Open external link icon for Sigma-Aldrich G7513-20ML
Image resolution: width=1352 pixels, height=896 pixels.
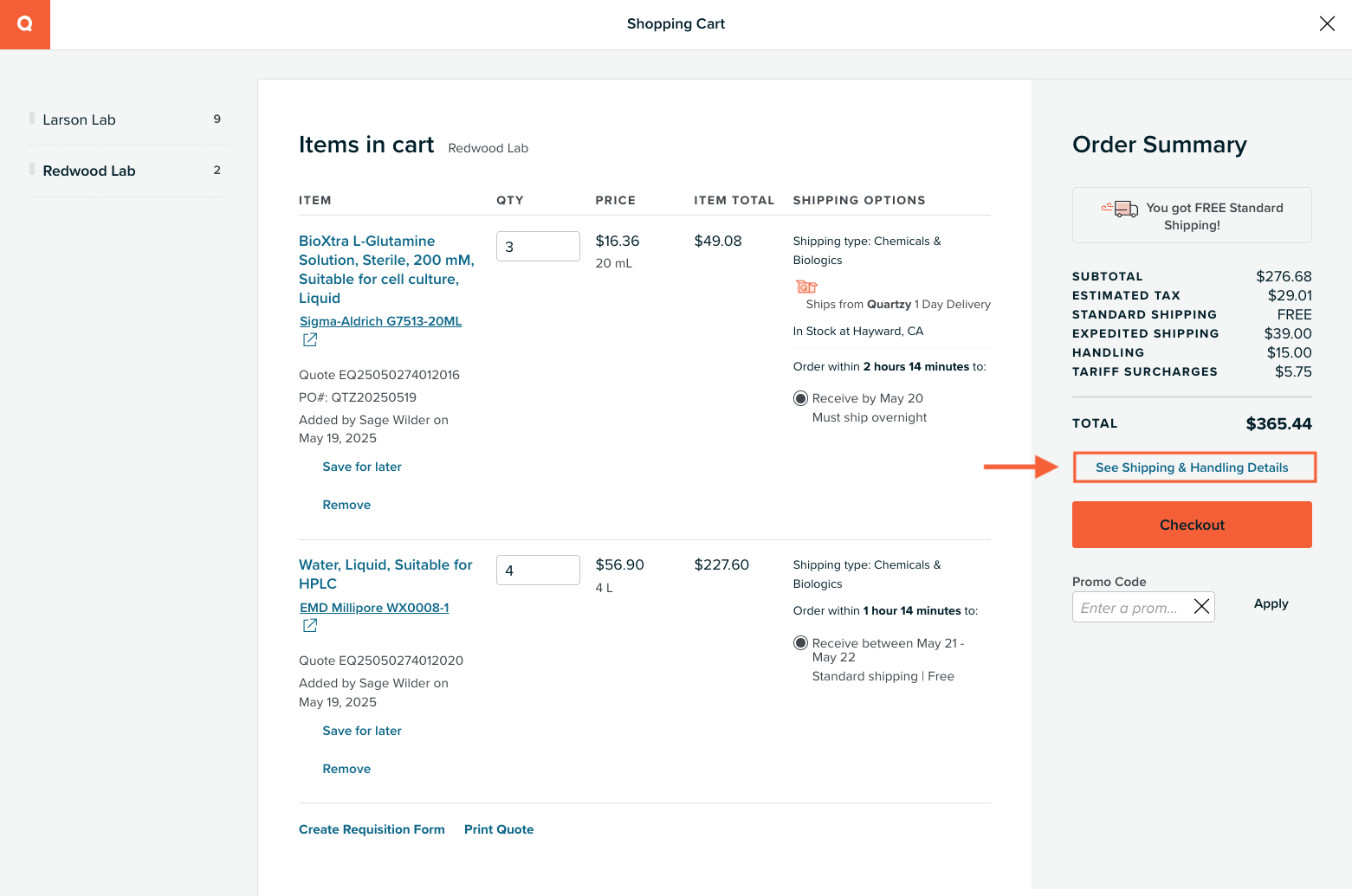point(310,340)
